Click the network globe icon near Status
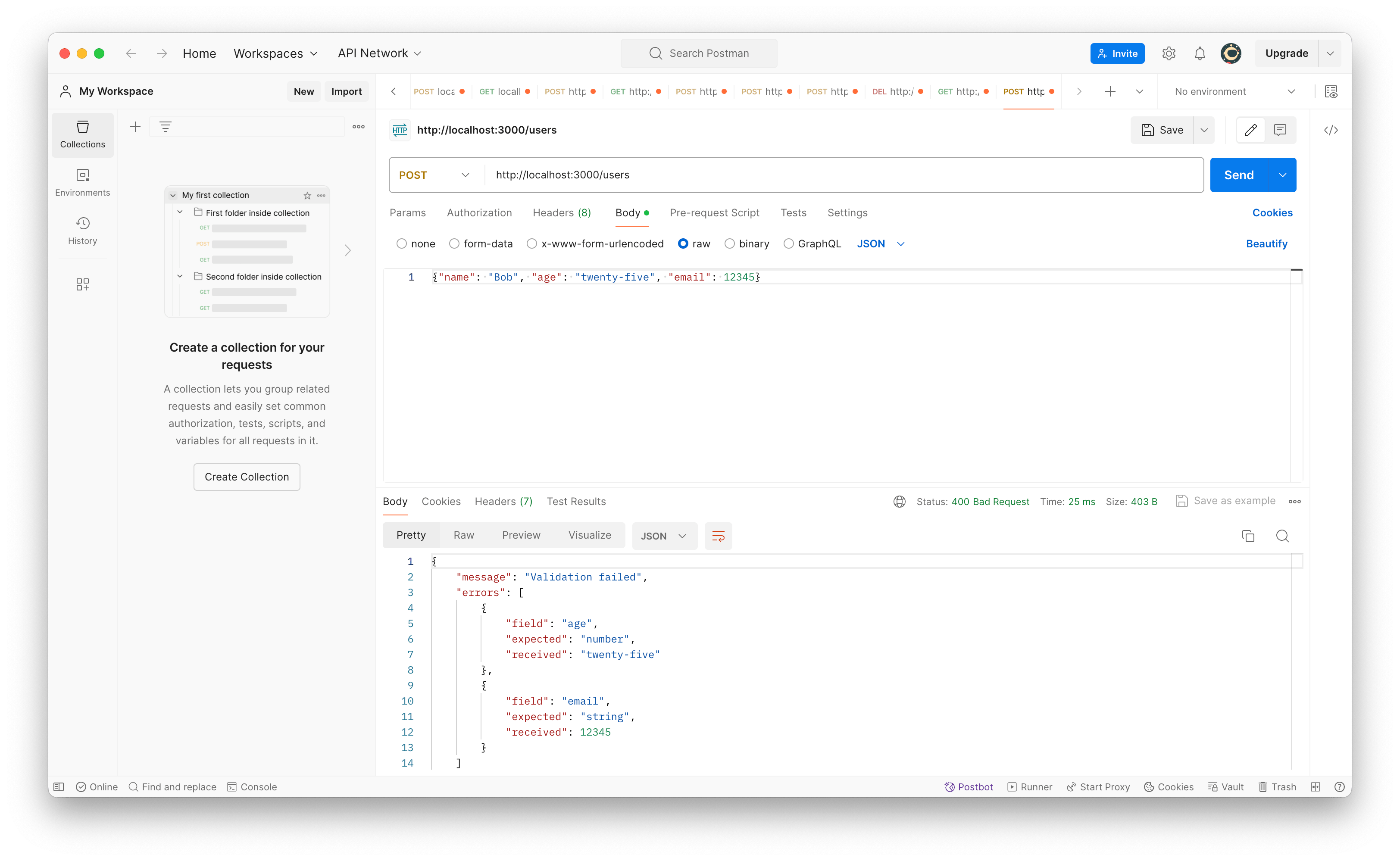The width and height of the screenshot is (1400, 861). pyautogui.click(x=899, y=501)
